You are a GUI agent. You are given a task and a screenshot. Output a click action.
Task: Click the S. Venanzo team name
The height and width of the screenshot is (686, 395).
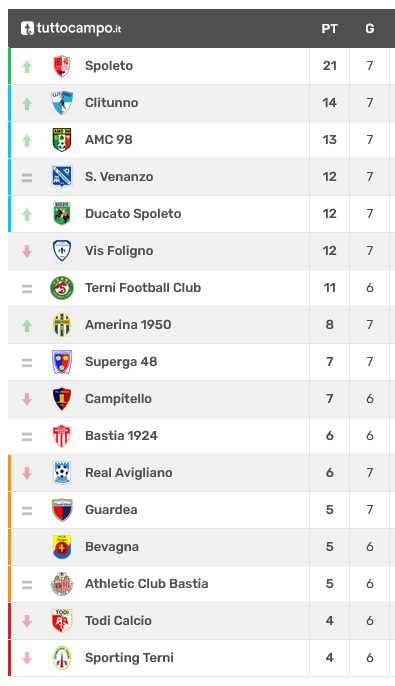click(119, 177)
